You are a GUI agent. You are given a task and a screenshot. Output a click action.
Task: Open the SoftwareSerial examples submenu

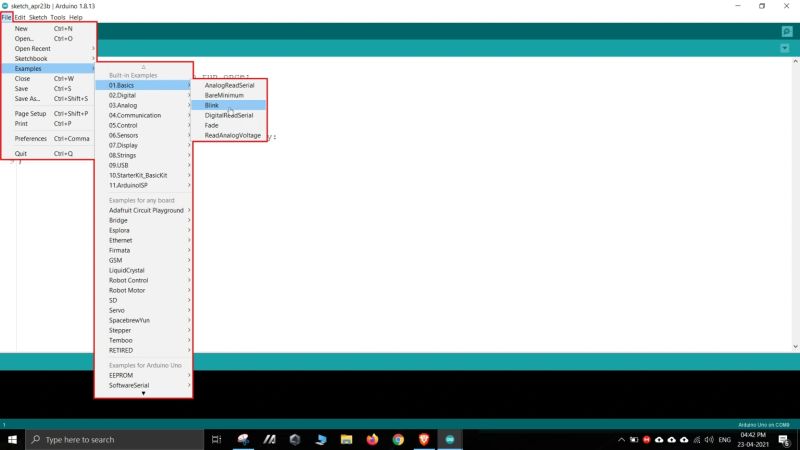tap(143, 385)
